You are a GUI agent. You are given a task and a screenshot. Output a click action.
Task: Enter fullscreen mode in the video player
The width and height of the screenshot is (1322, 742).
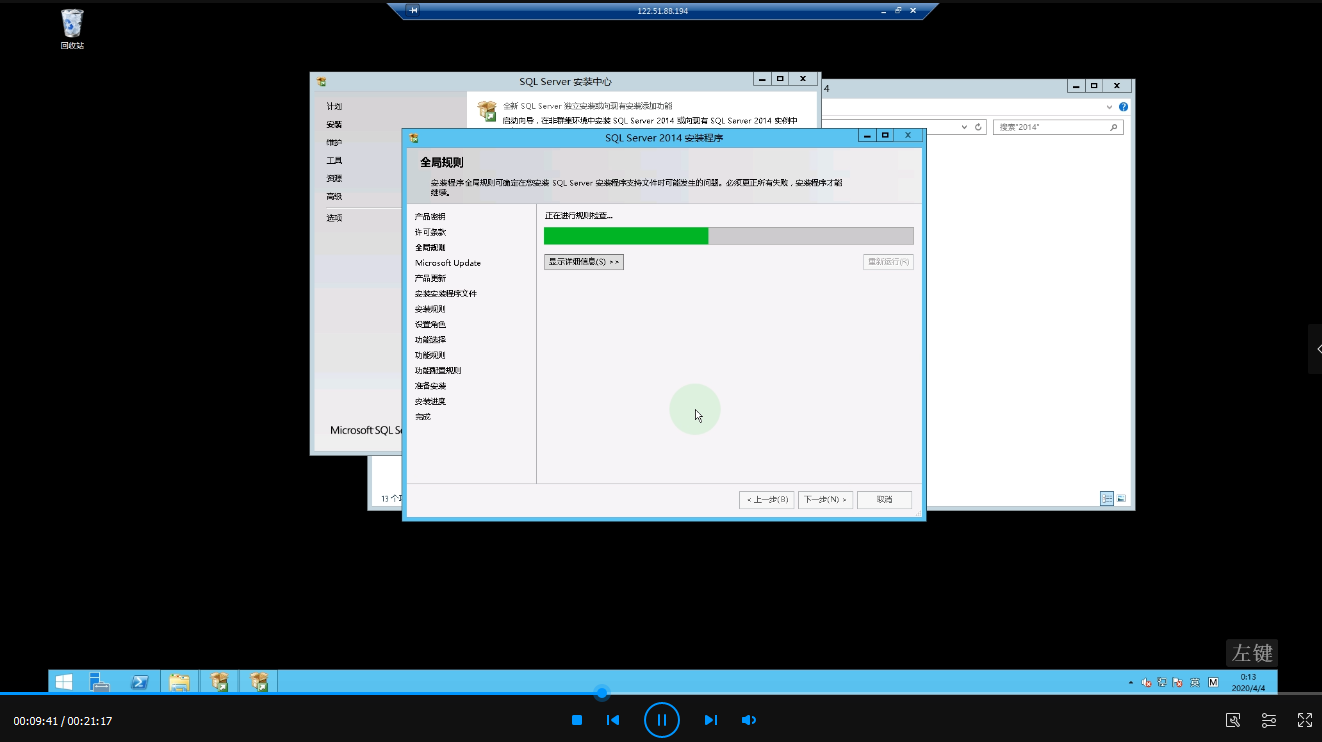1304,720
